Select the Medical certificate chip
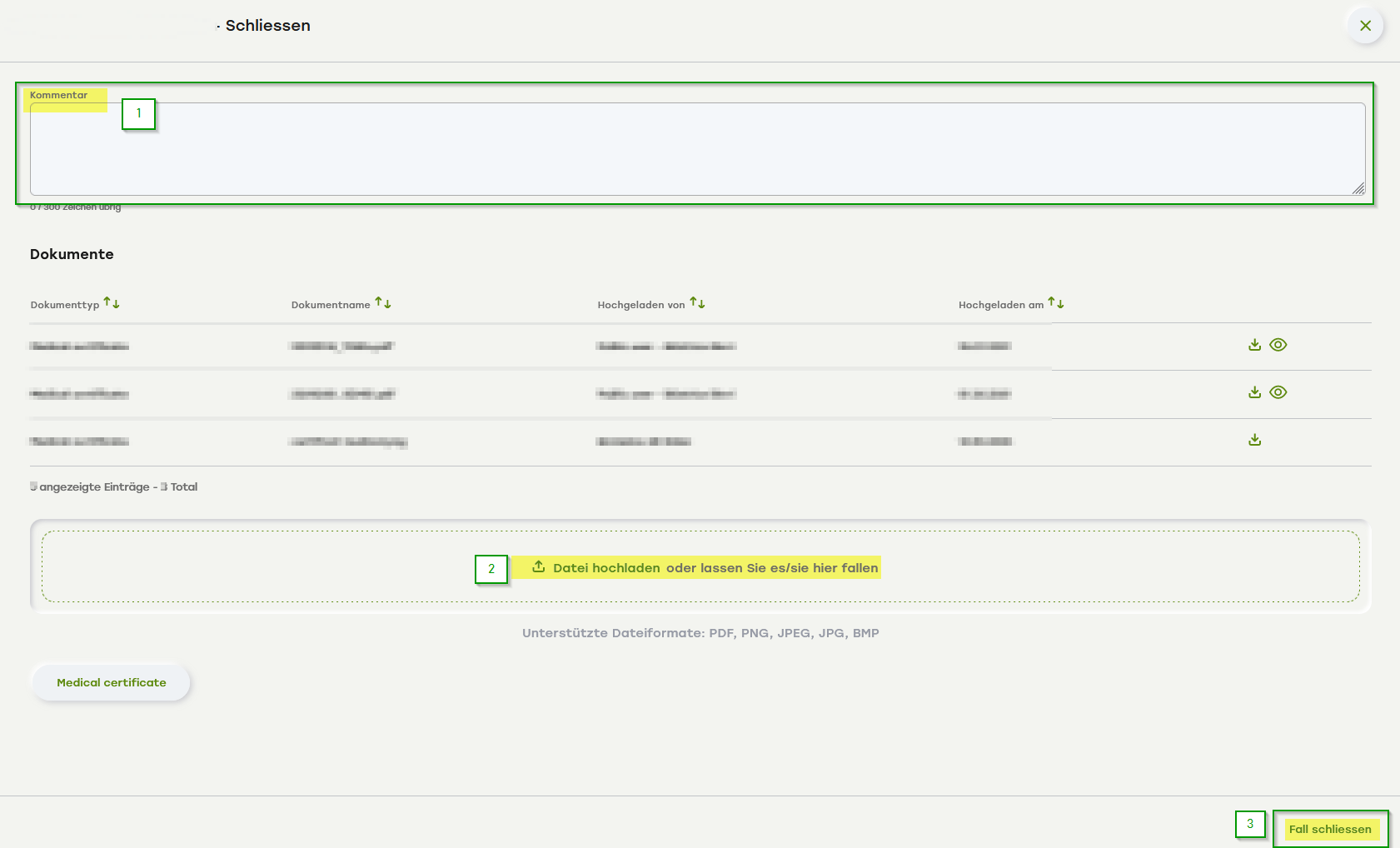Viewport: 1400px width, 848px height. tap(112, 682)
